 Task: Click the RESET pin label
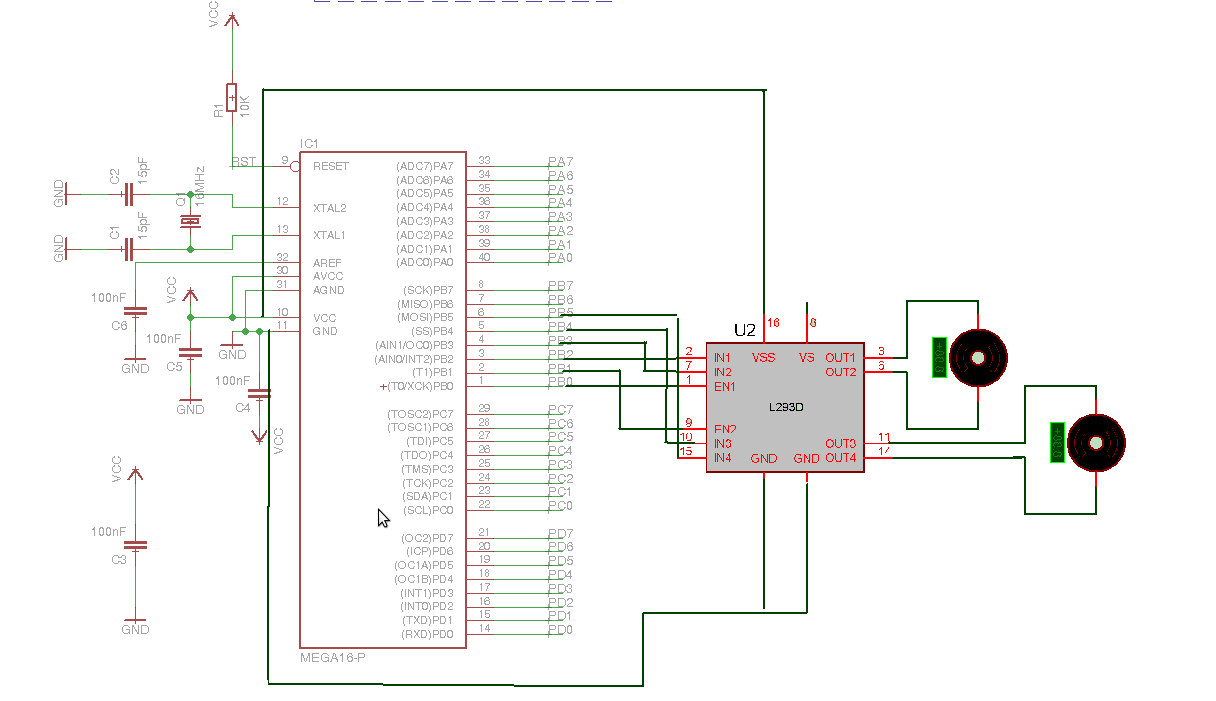tap(331, 166)
